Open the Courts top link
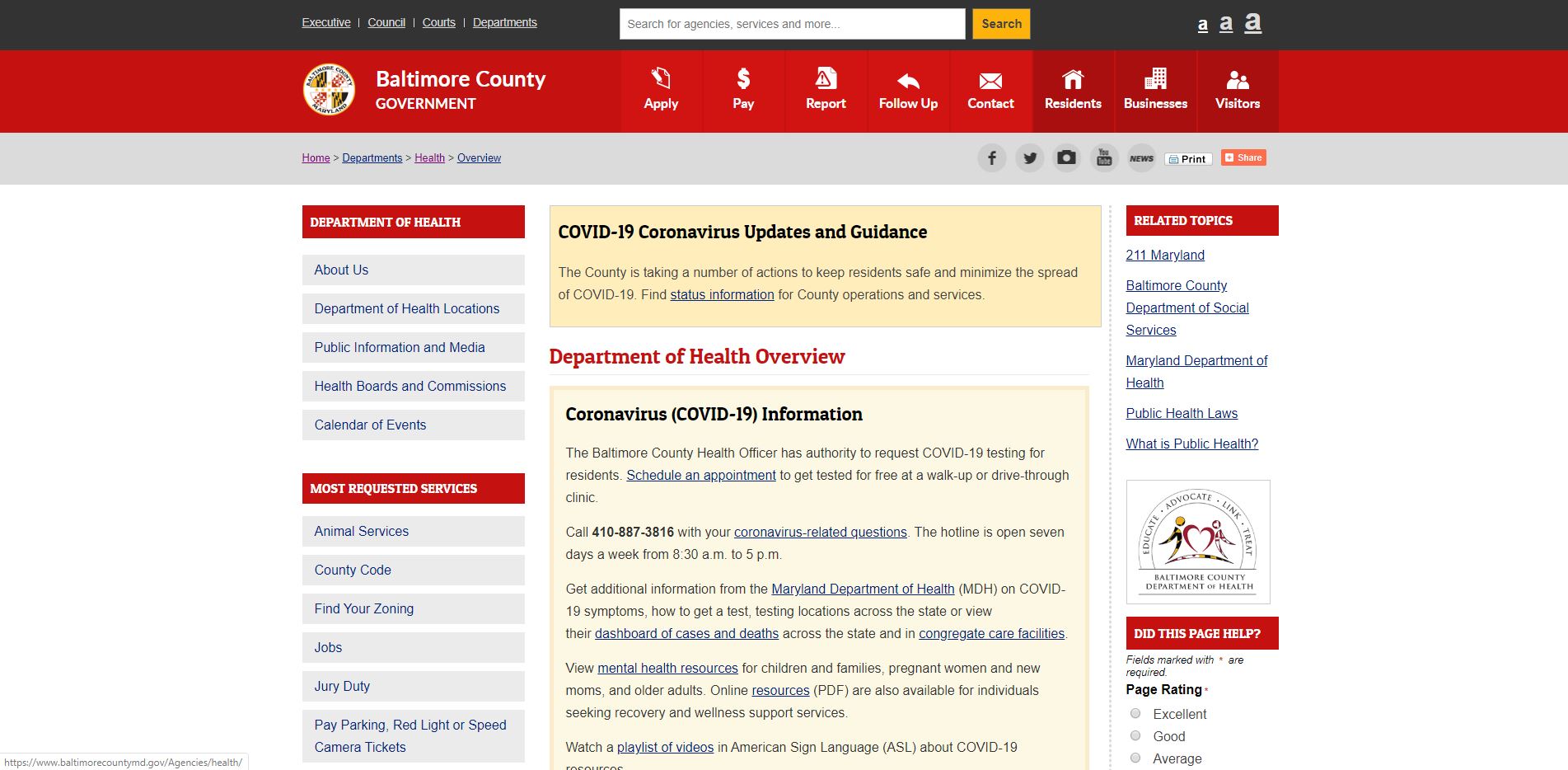This screenshot has width=1568, height=770. point(439,22)
